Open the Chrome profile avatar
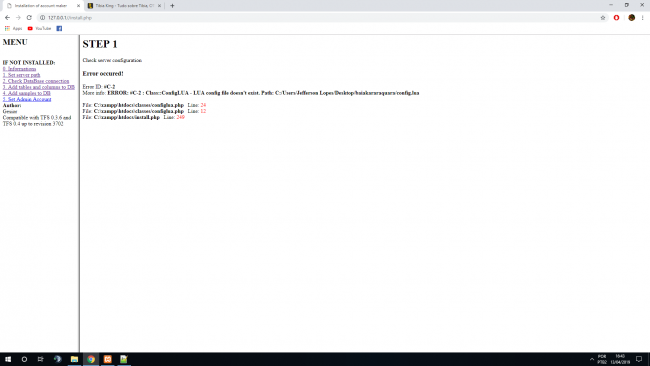 coord(631,17)
